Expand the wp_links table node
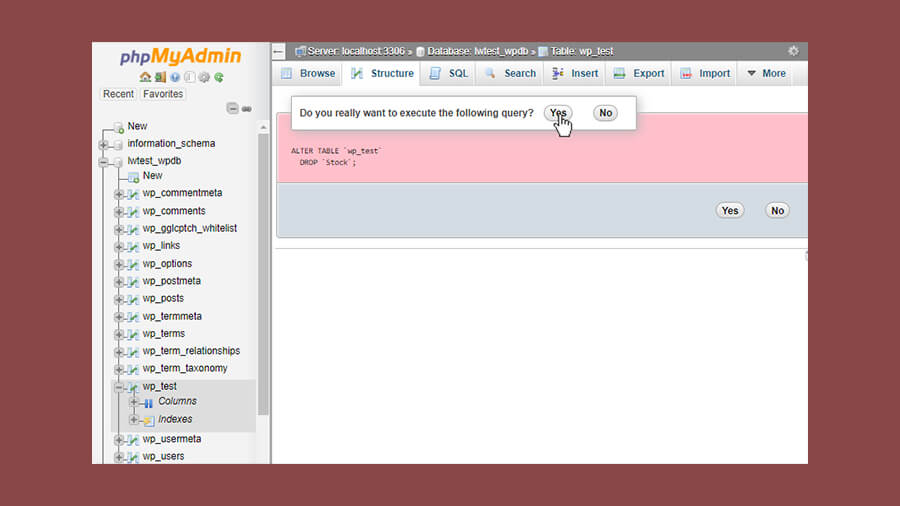This screenshot has width=900, height=506. tap(119, 247)
